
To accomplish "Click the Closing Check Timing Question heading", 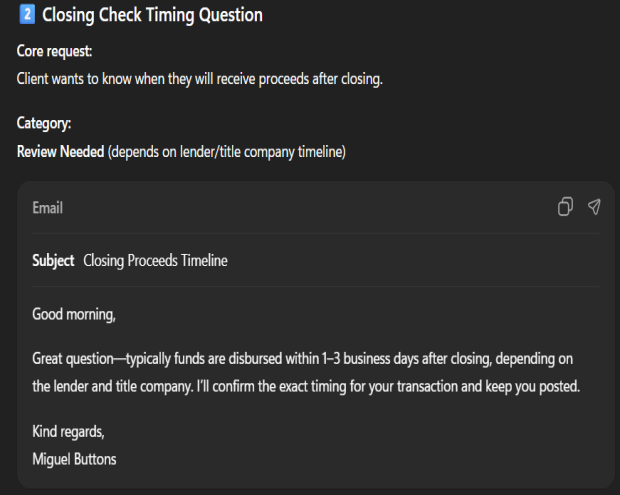I will tap(152, 15).
